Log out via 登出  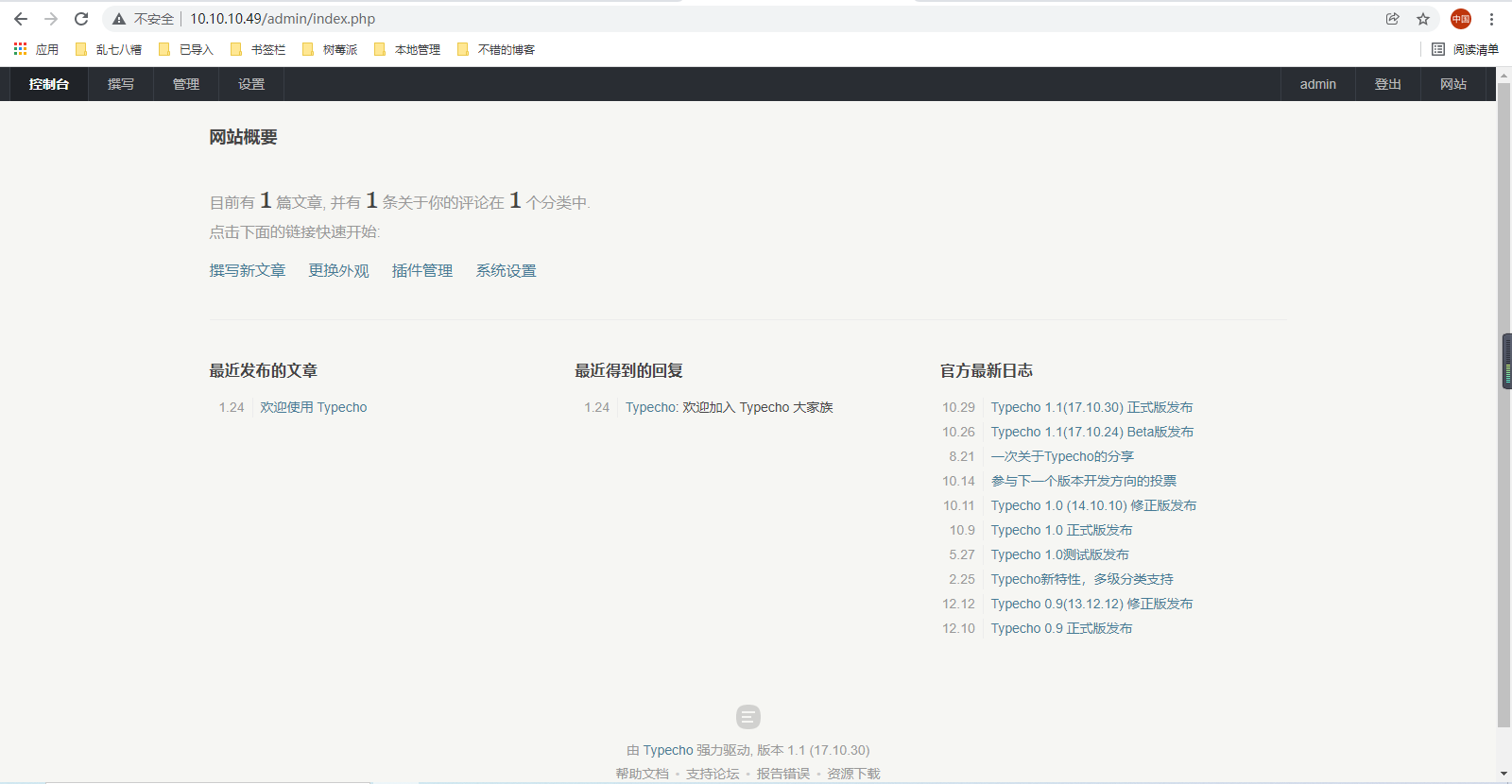1387,84
